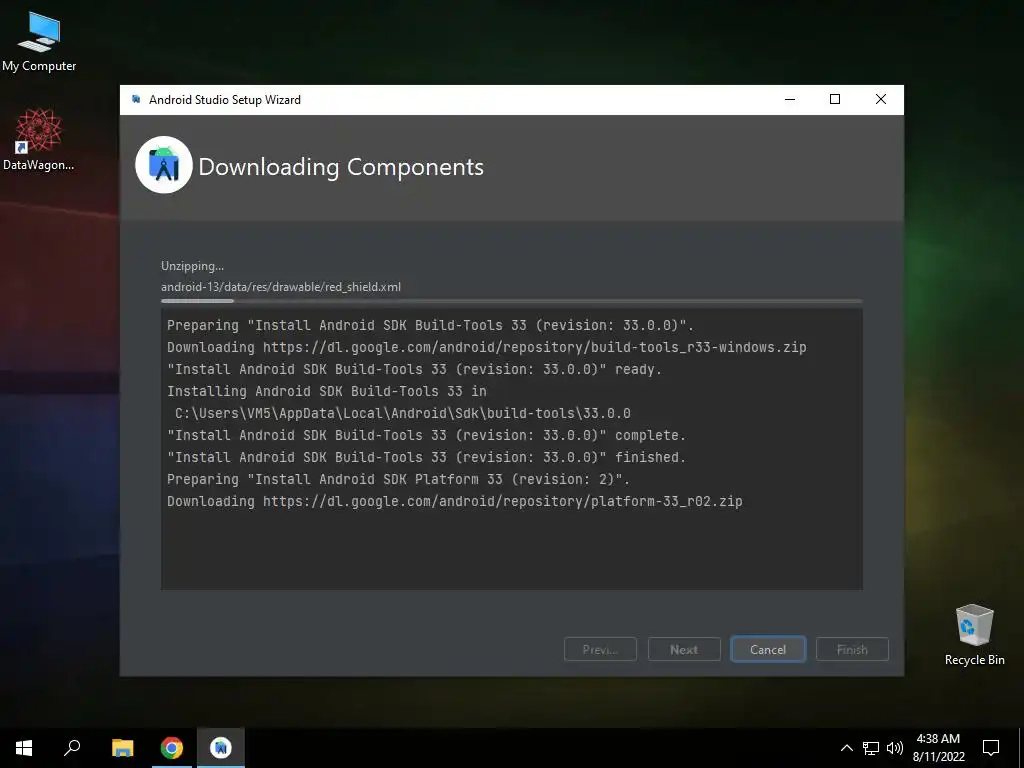The image size is (1024, 768).
Task: Open File Explorer from the taskbar
Action: [x=122, y=748]
